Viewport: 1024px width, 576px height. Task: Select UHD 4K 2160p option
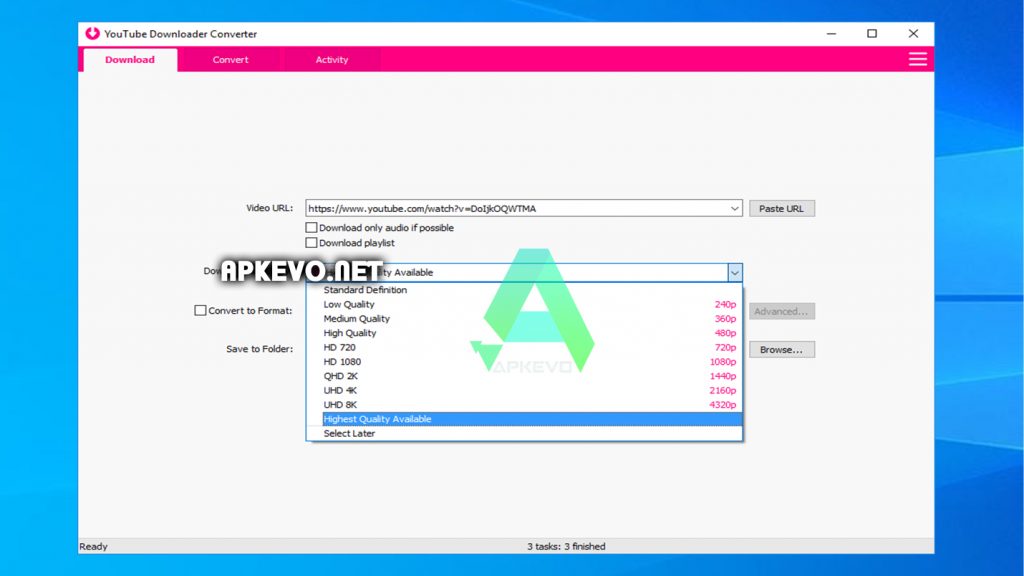524,391
